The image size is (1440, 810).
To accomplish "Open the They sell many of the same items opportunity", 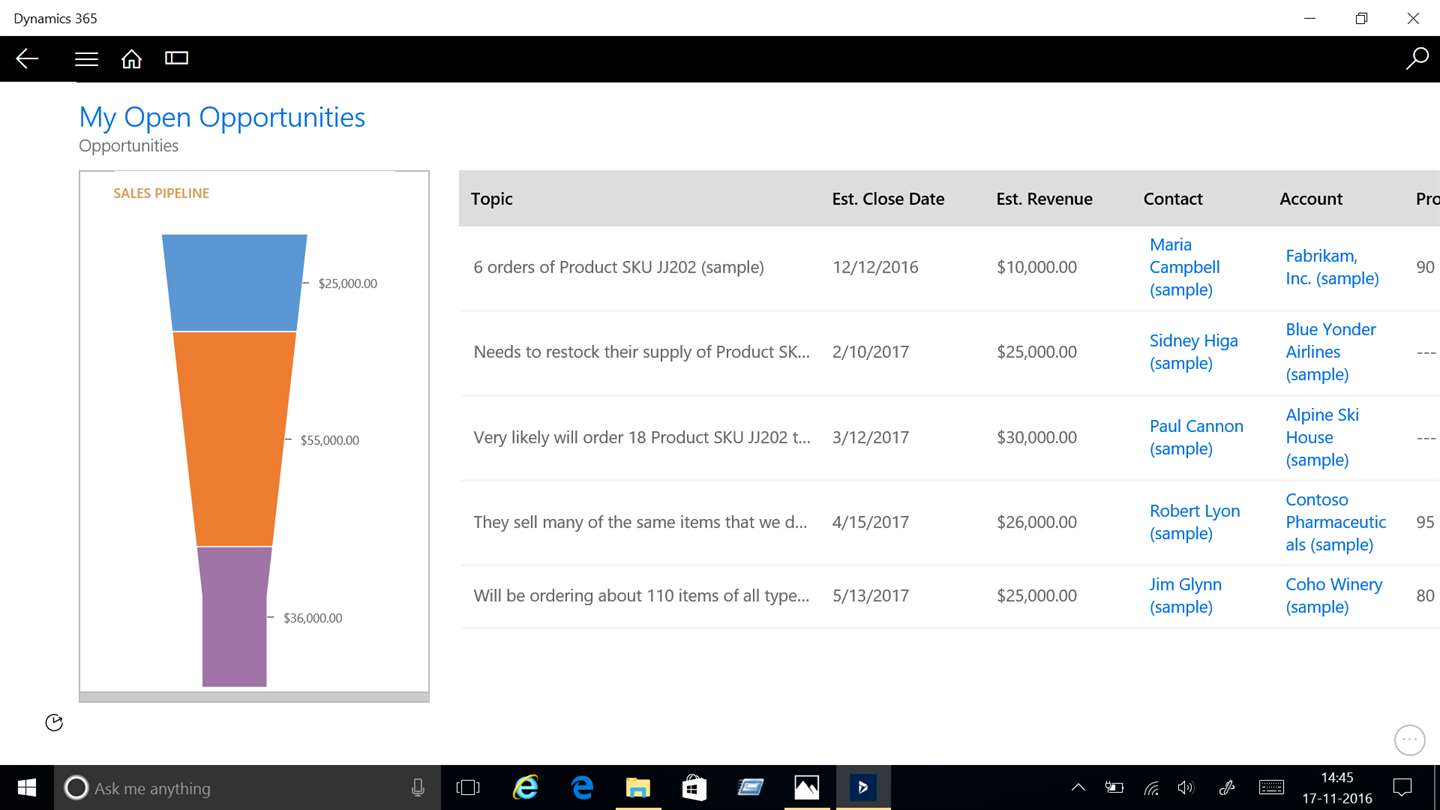I will tap(640, 522).
